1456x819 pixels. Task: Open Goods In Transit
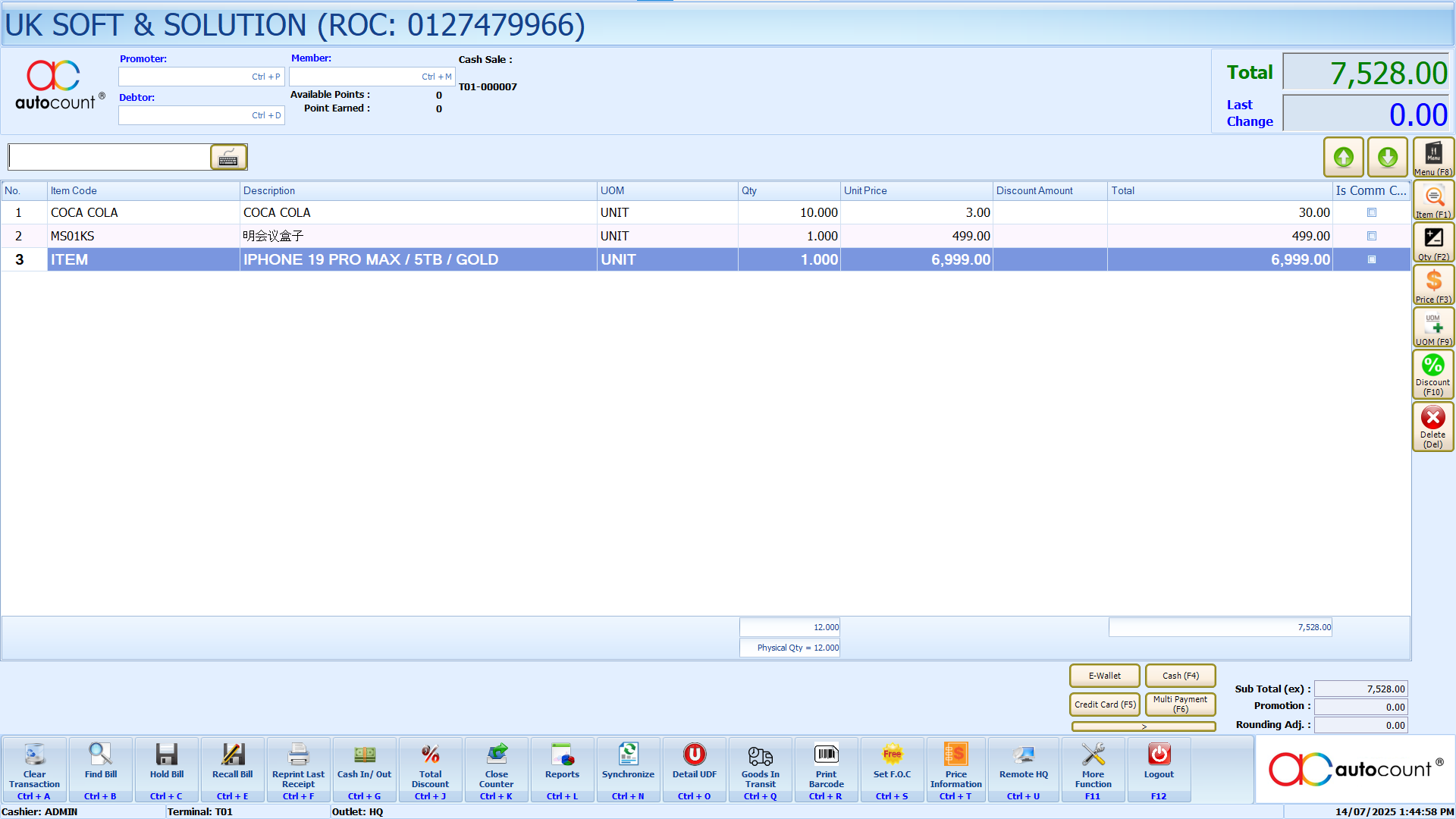click(760, 770)
